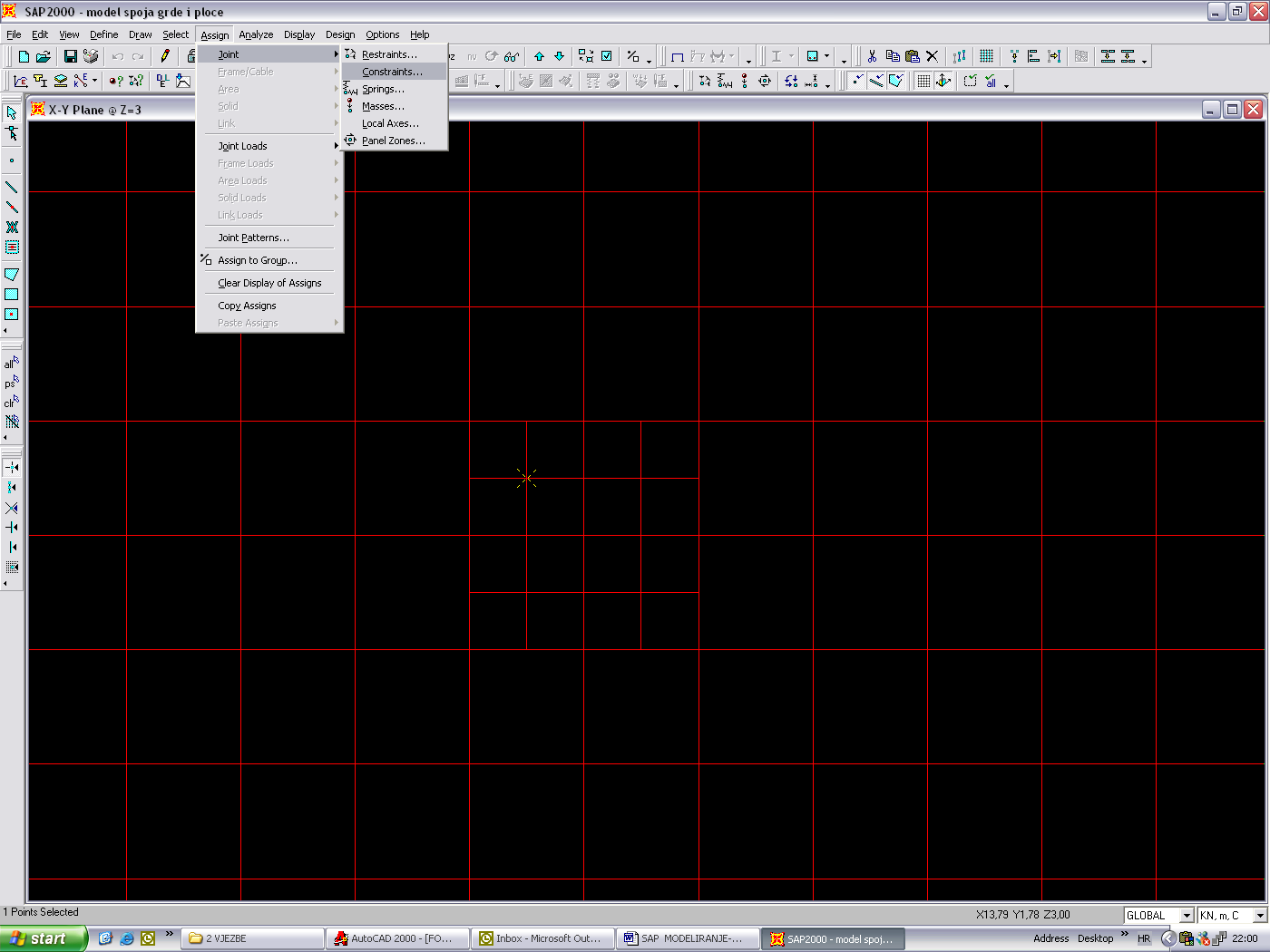The width and height of the screenshot is (1270, 952).
Task: Open dropdown arrow beside I-section icon
Action: point(791,56)
